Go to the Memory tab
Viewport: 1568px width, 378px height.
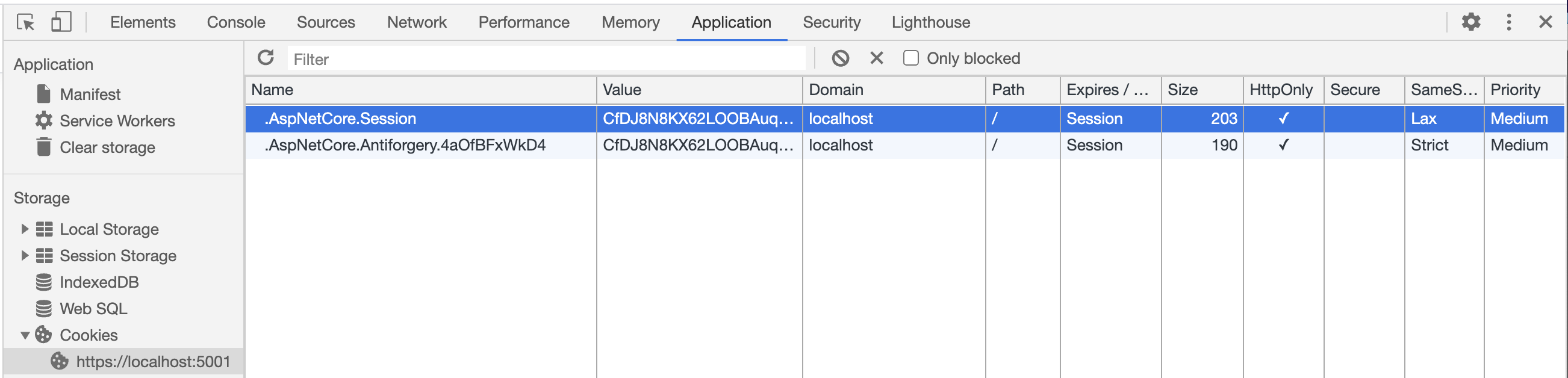[630, 22]
